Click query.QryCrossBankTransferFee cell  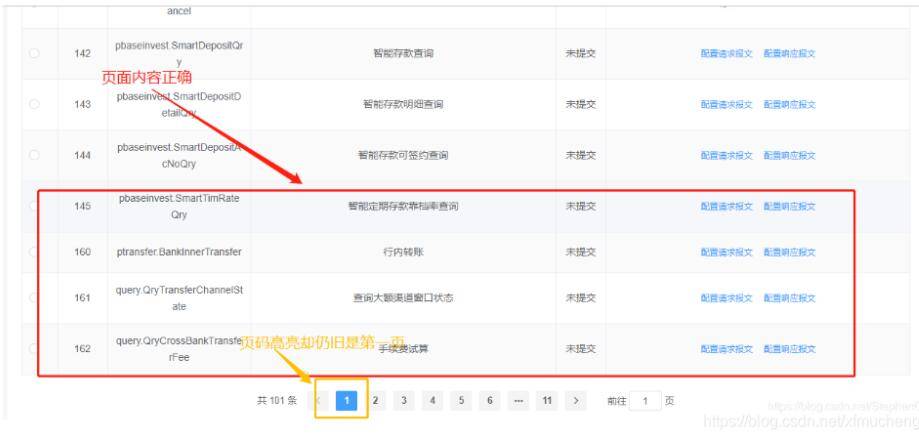tap(179, 349)
